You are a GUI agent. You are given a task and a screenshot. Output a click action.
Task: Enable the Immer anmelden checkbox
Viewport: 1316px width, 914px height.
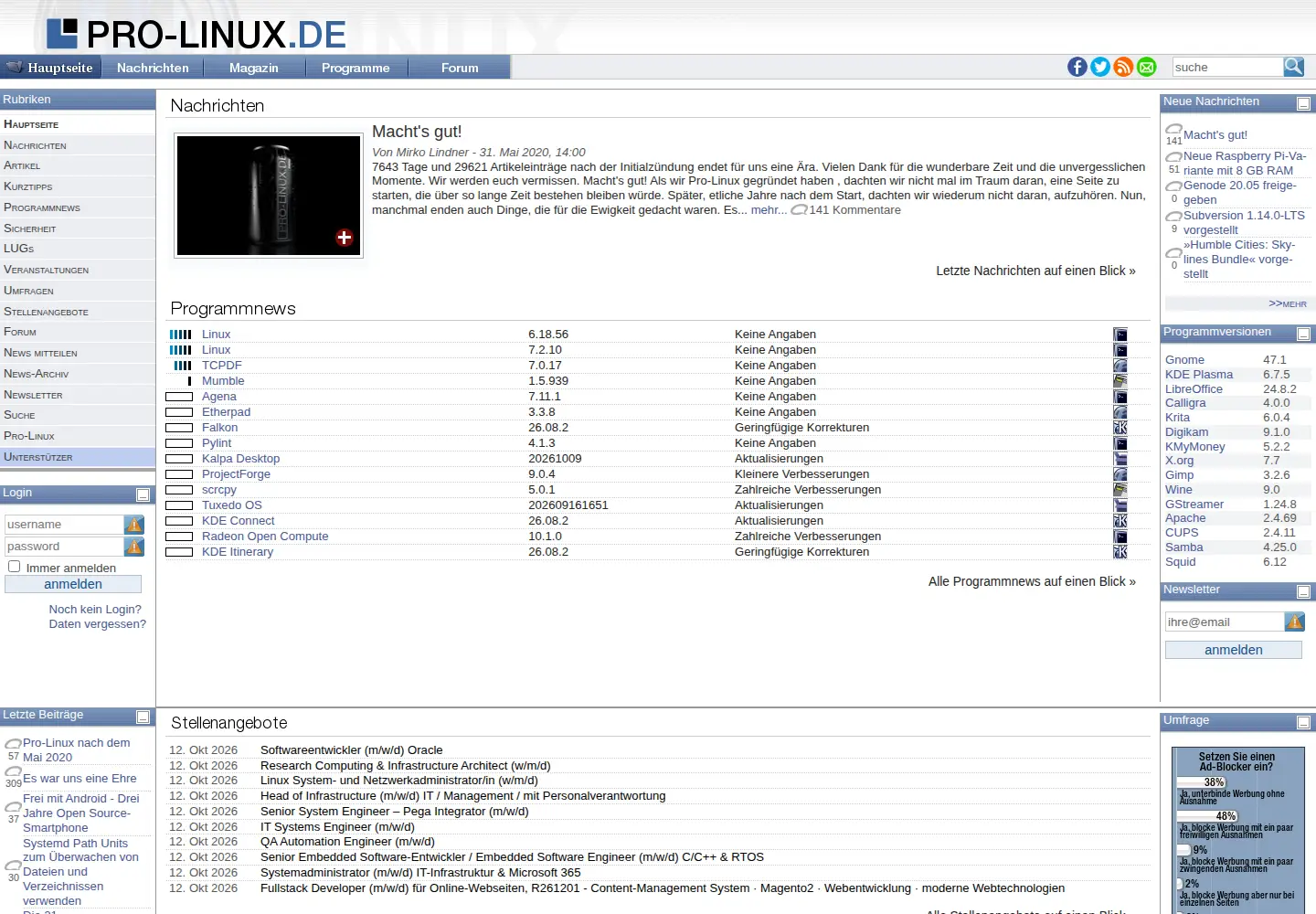coord(14,567)
